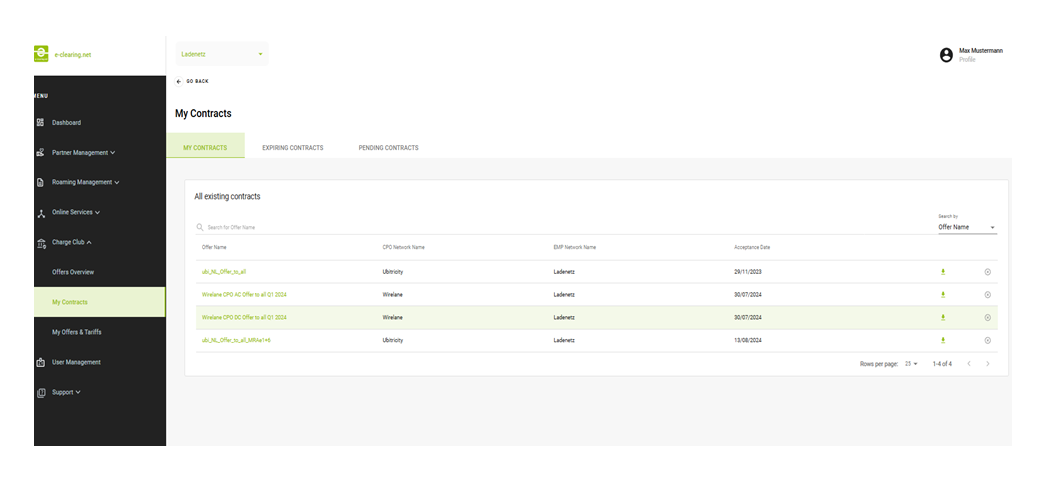This screenshot has height=497, width=1042.
Task: Open User Management in the sidebar
Action: pyautogui.click(x=76, y=362)
